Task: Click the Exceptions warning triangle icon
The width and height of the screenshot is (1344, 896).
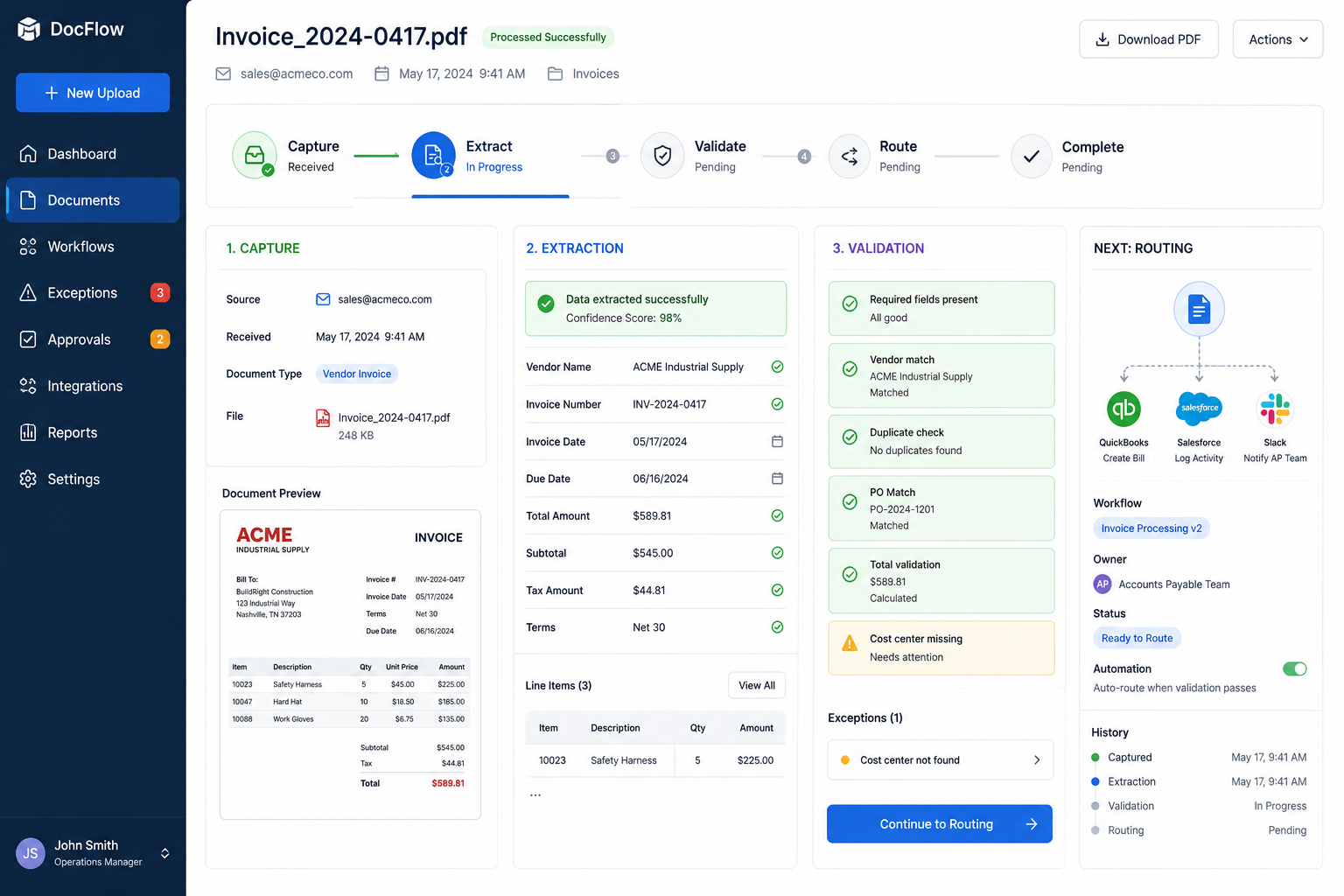Action: pyautogui.click(x=28, y=293)
